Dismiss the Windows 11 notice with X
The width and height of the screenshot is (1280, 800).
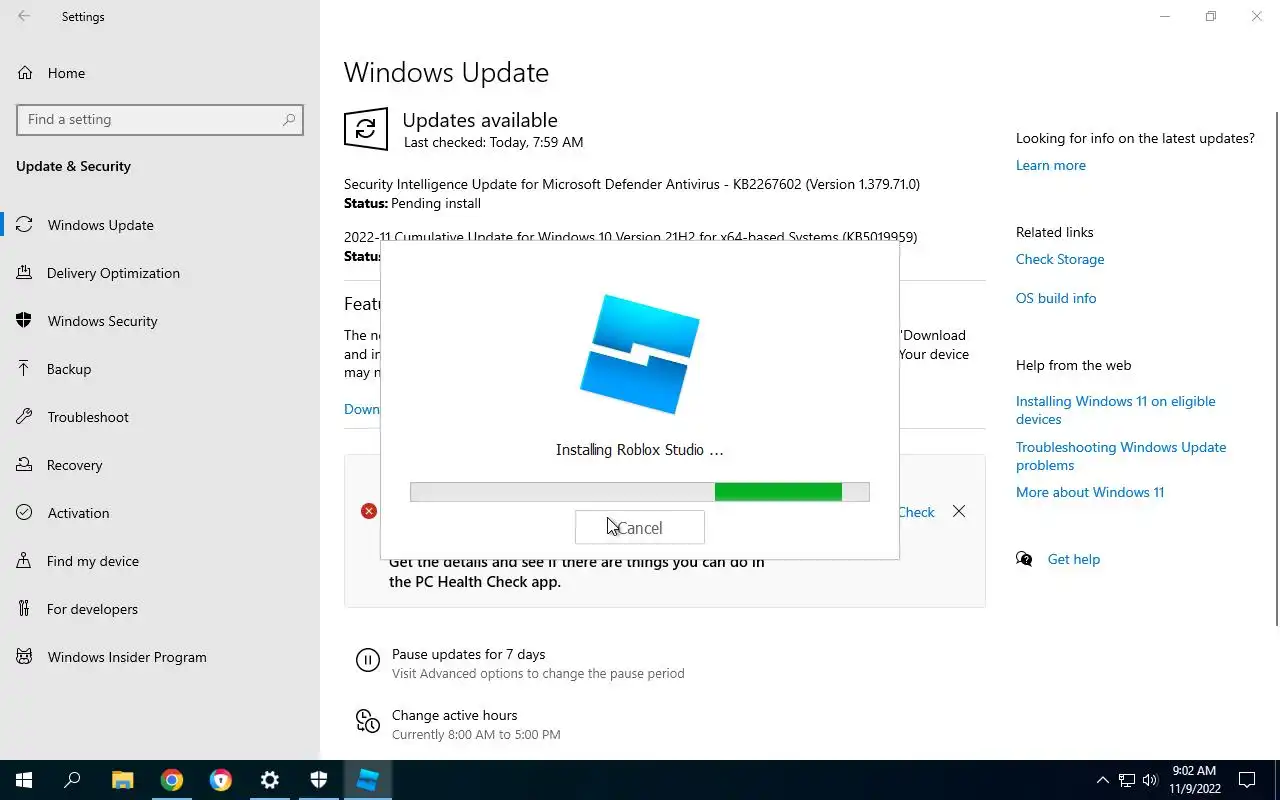[x=959, y=511]
